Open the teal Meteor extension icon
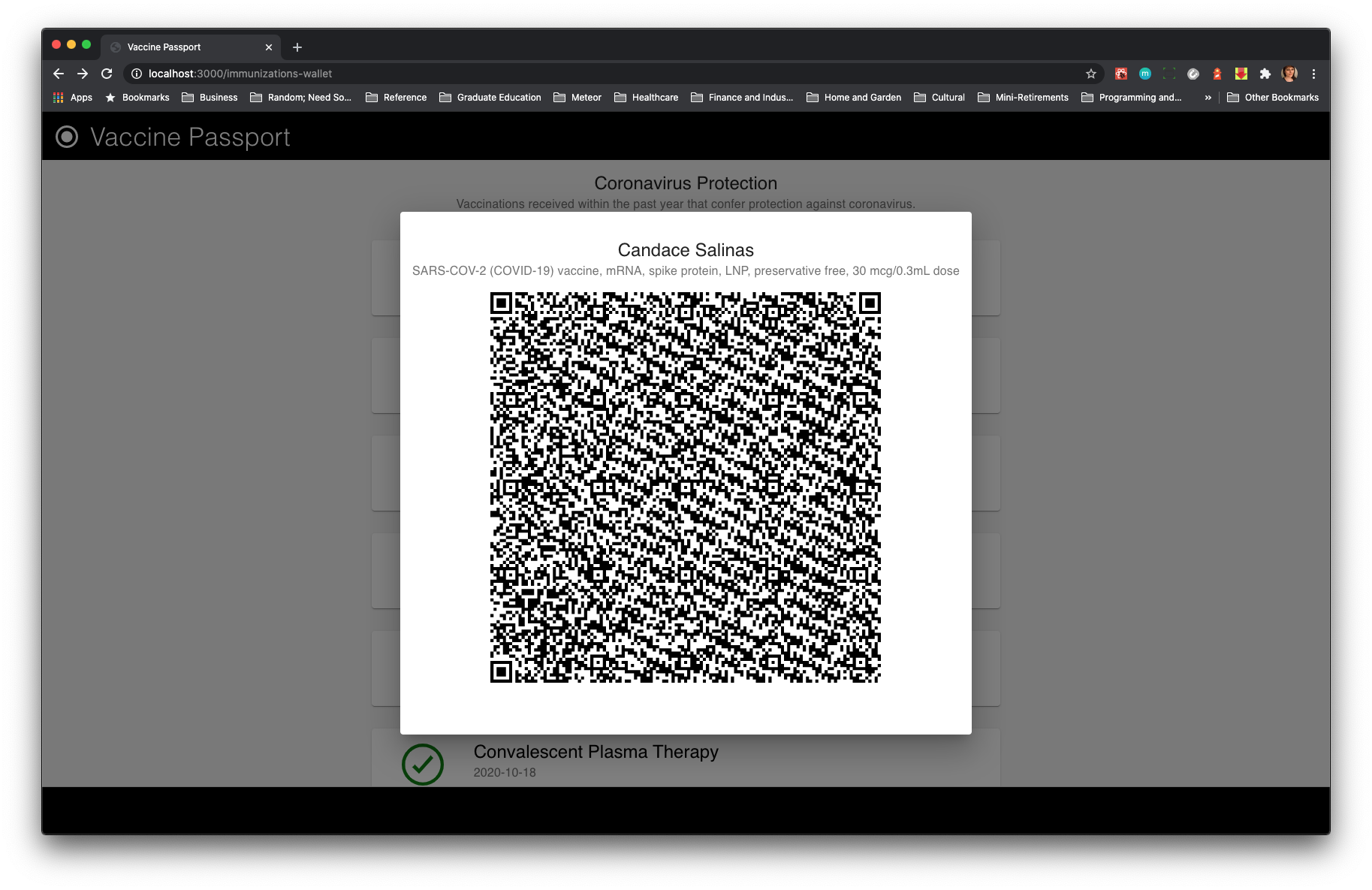 click(x=1145, y=74)
